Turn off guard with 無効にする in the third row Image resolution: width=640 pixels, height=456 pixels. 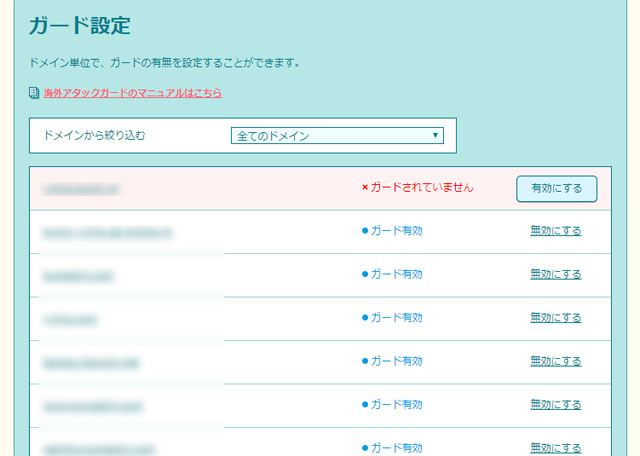[x=555, y=274]
